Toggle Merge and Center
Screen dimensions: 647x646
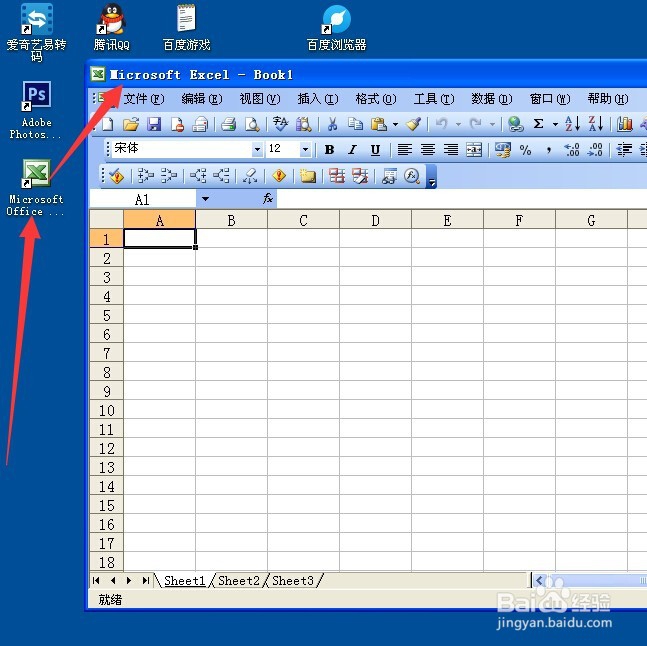click(474, 150)
